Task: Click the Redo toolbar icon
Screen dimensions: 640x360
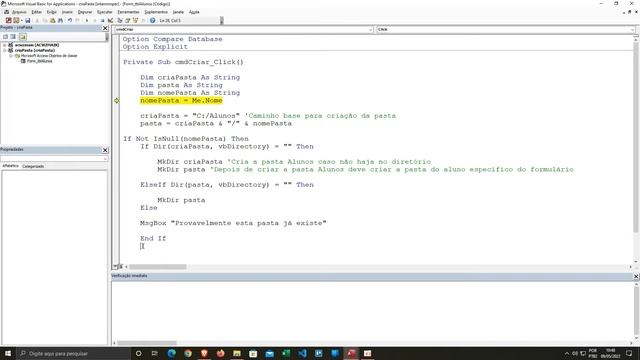Action: (78, 20)
